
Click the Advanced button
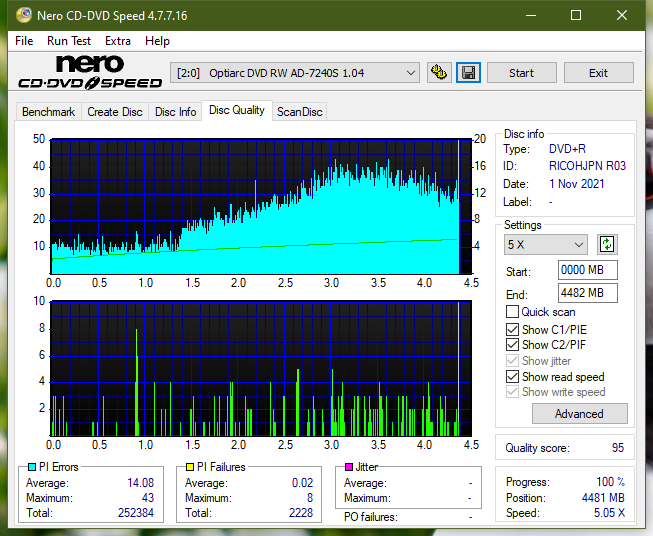click(579, 414)
